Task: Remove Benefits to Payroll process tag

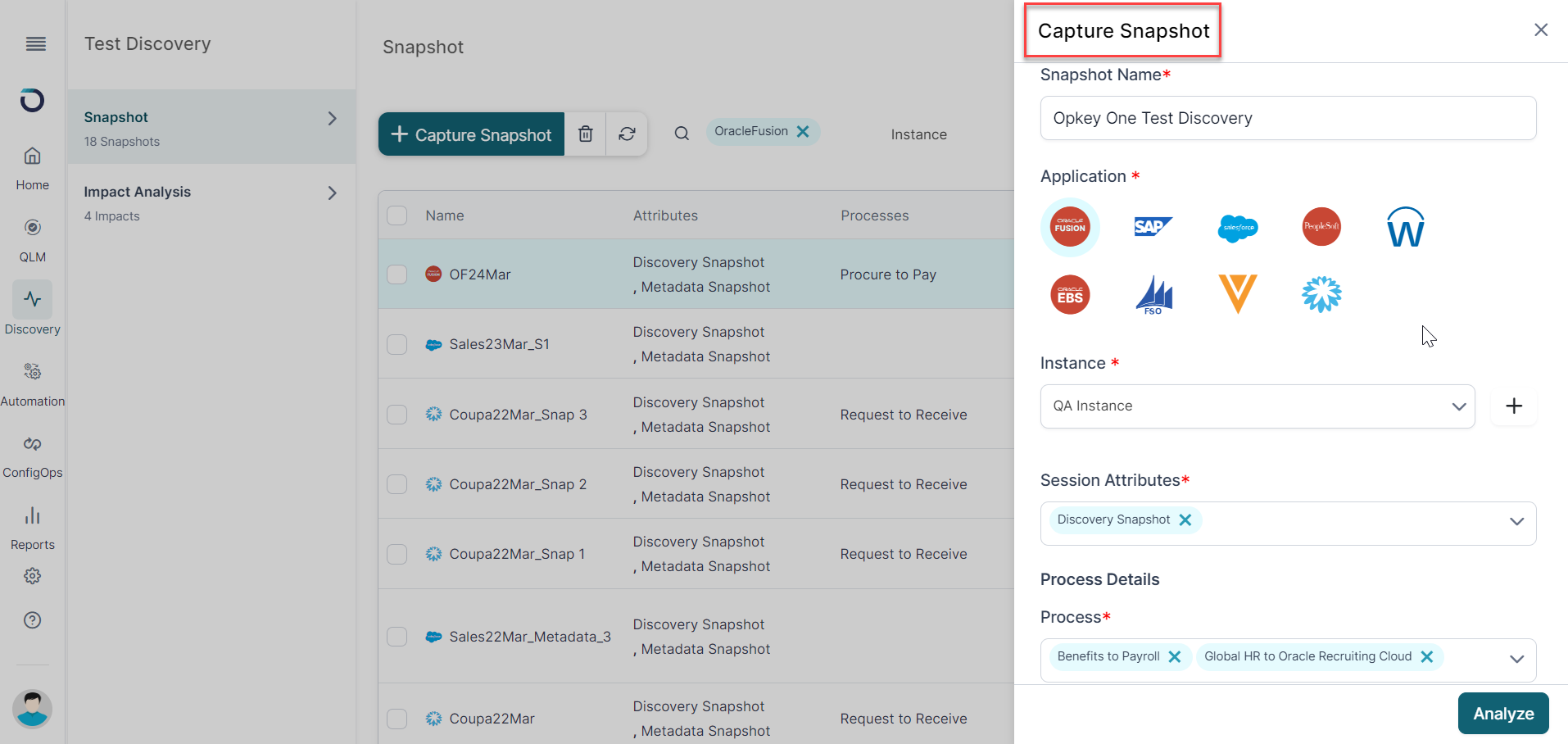Action: (1174, 656)
